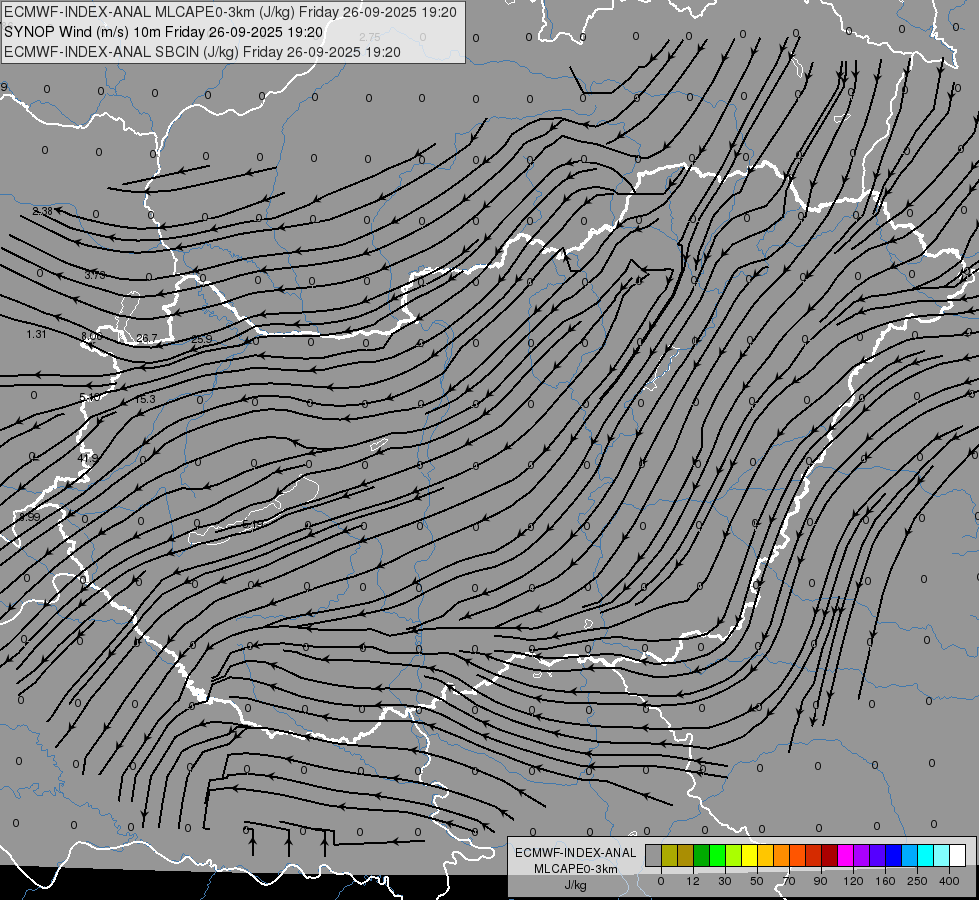Viewport: 979px width, 900px height.
Task: Click the amber swatch right of yellow
Action: click(765, 855)
